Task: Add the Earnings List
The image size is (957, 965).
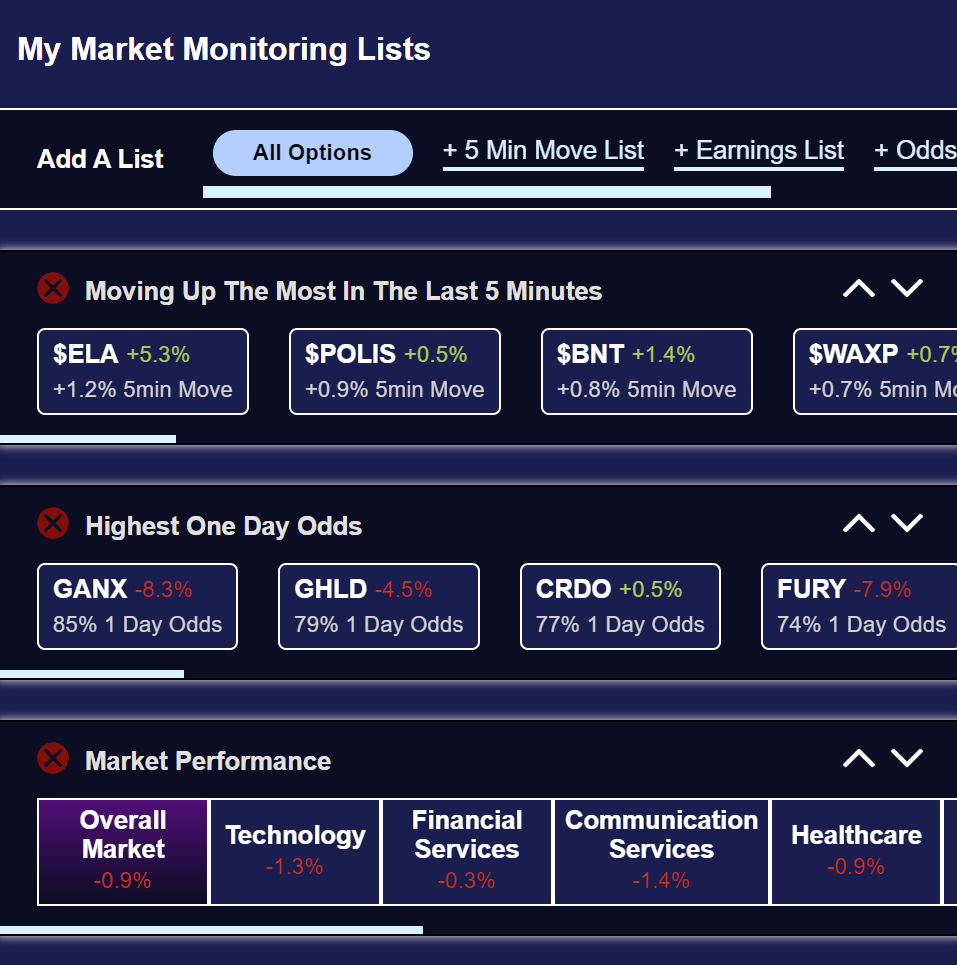Action: coord(759,151)
